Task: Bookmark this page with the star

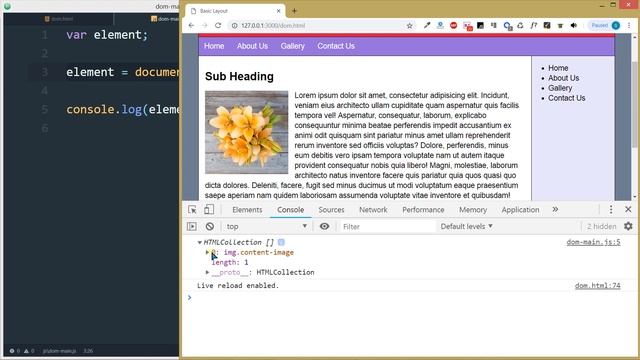Action: pos(409,26)
